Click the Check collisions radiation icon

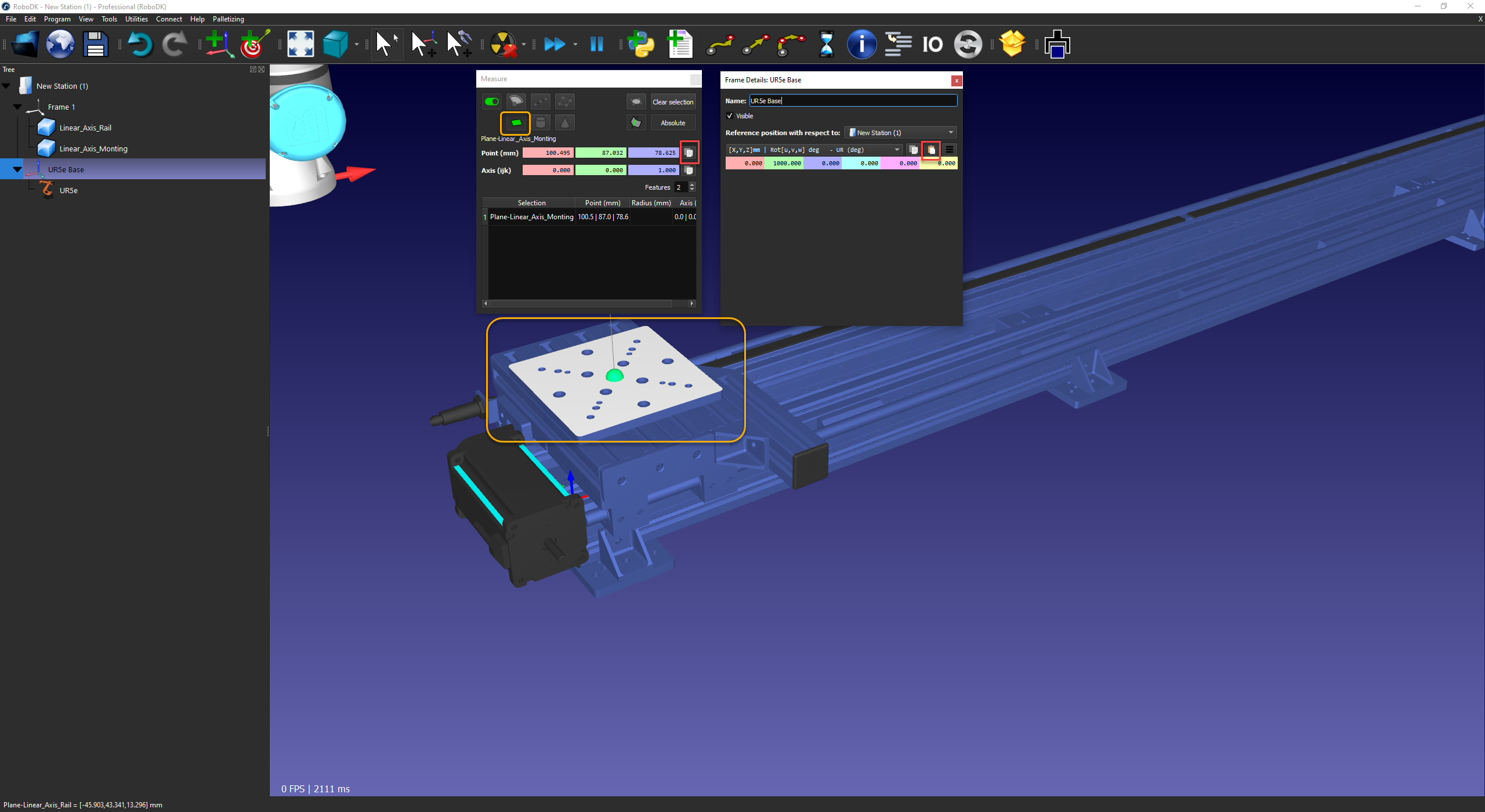(x=503, y=44)
